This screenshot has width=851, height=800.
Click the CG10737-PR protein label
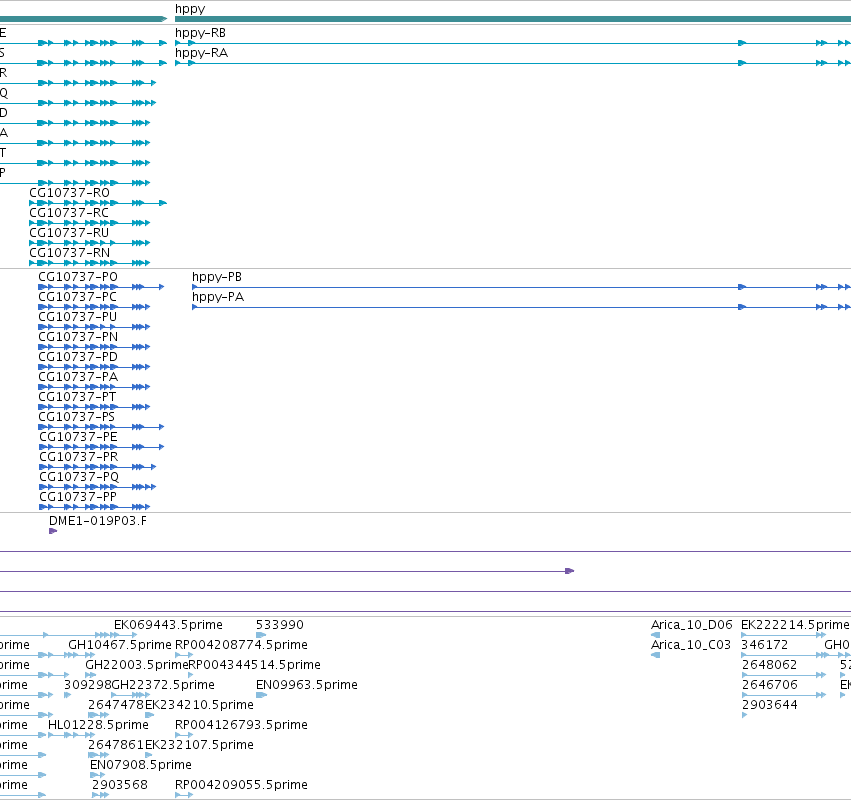(78, 457)
